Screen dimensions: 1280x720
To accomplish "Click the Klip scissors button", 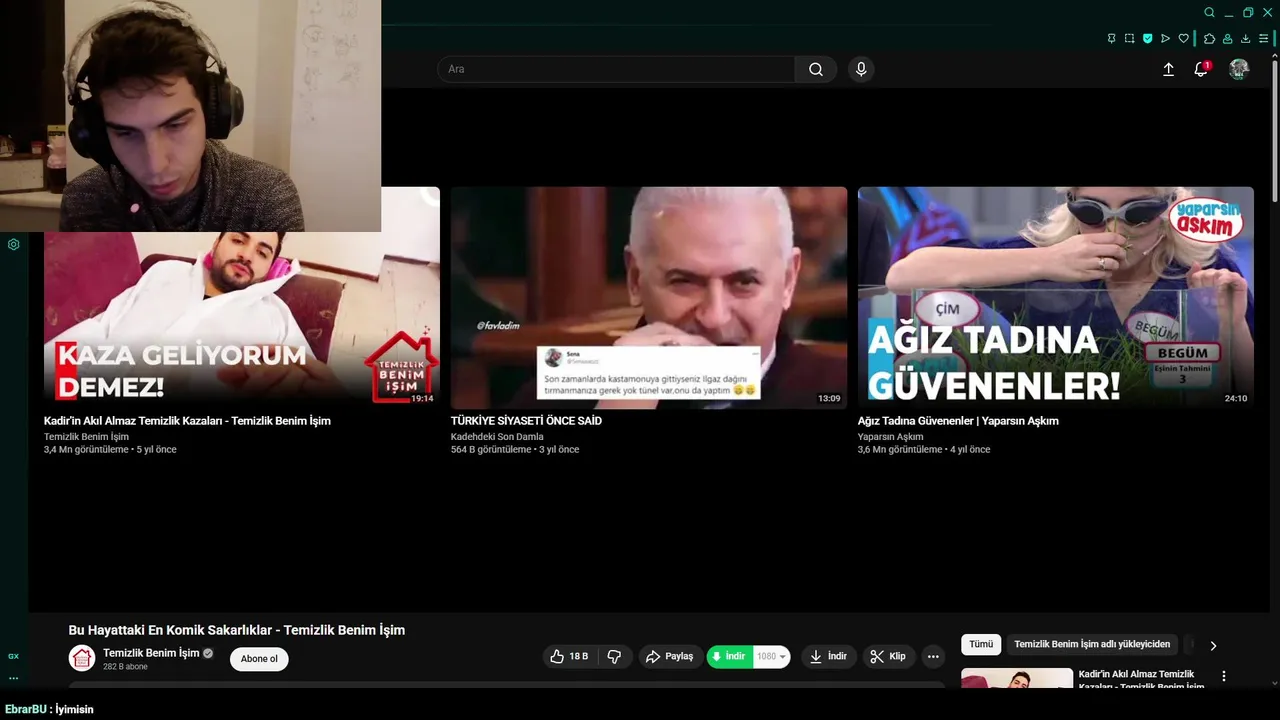I will click(x=888, y=656).
